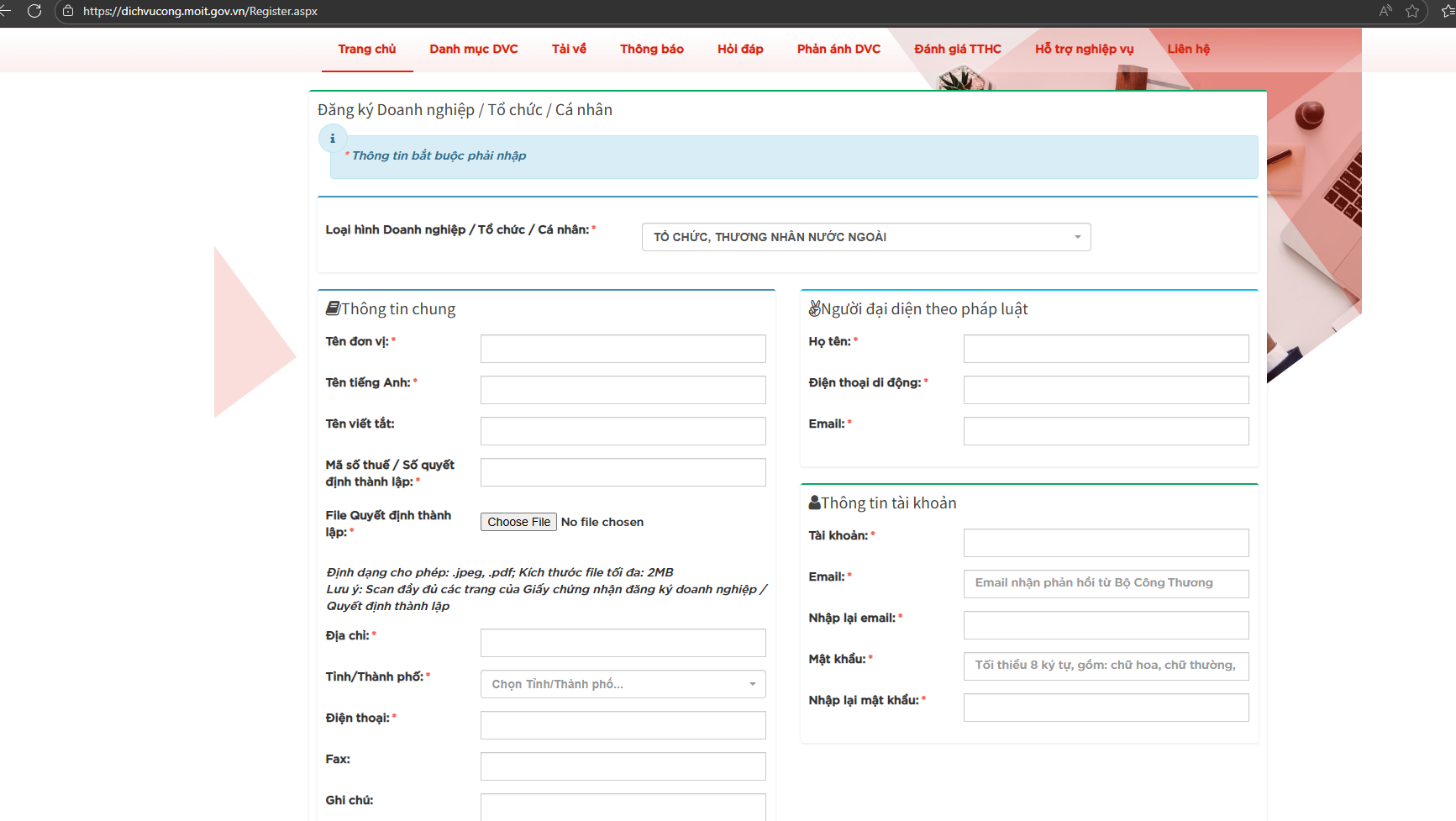Click the browser refresh icon
The height and width of the screenshot is (821, 1456).
pyautogui.click(x=34, y=11)
